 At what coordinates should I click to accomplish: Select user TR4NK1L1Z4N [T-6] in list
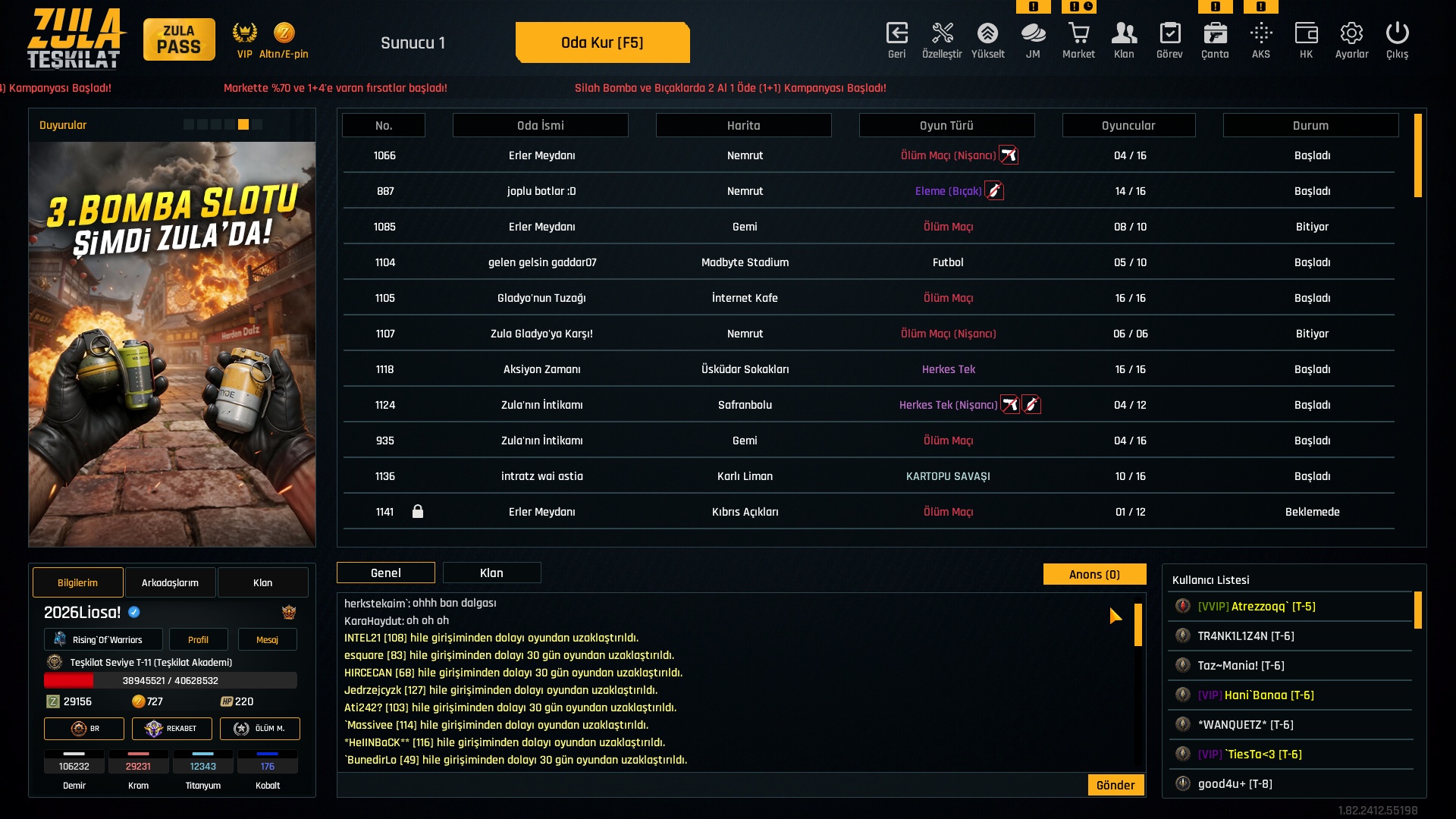tap(1291, 636)
